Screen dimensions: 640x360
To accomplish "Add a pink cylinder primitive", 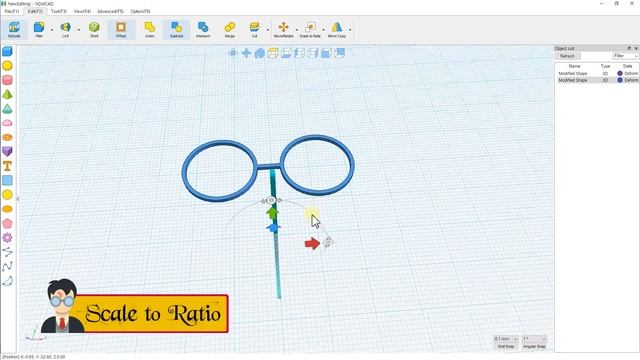I will click(7, 80).
